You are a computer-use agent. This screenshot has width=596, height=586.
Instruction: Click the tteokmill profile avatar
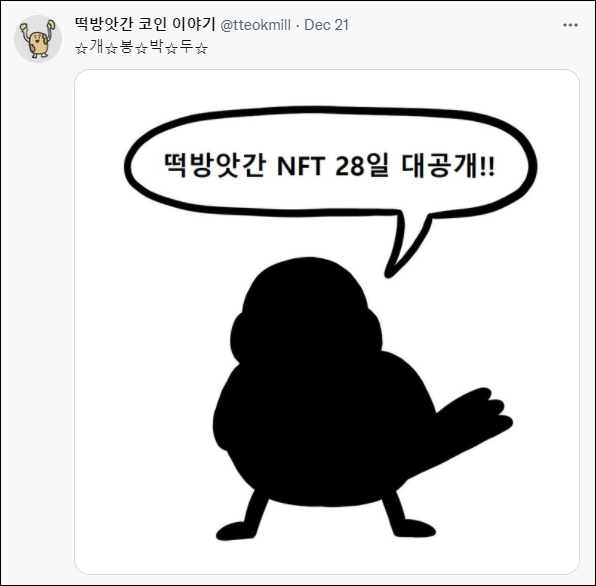pyautogui.click(x=38, y=39)
